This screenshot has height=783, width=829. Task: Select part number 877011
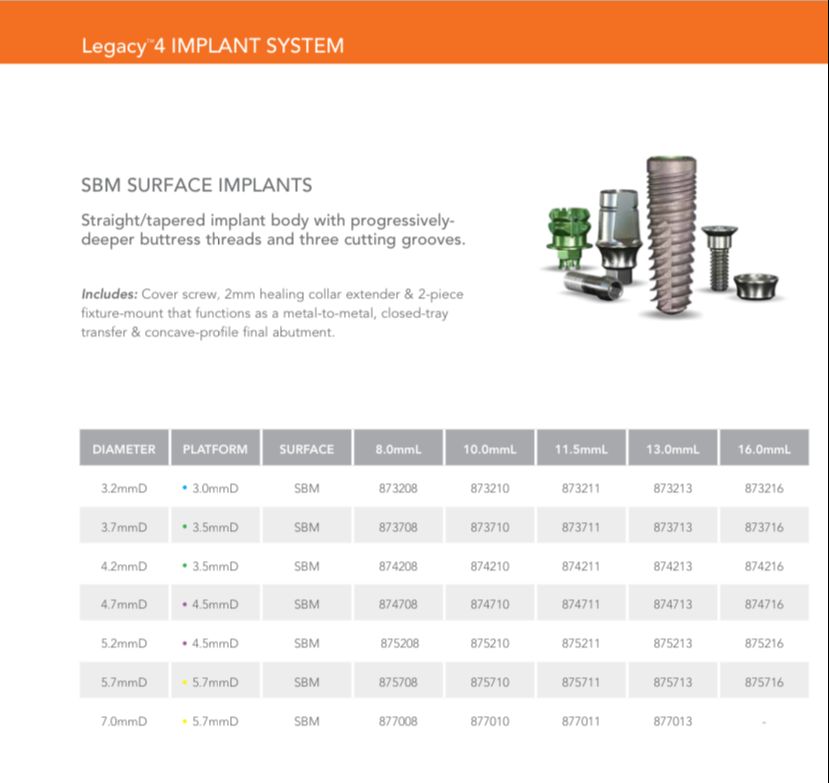click(x=581, y=721)
